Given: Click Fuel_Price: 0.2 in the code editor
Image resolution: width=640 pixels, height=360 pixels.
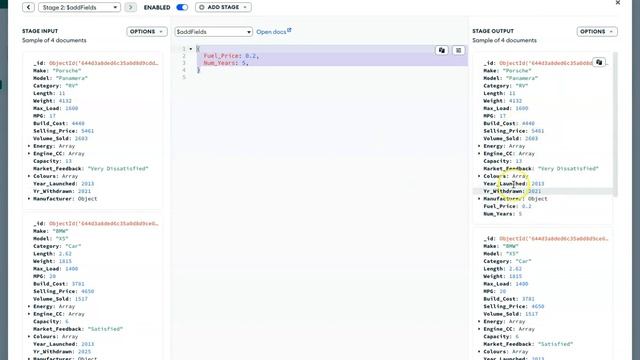Looking at the screenshot, I should point(231,56).
